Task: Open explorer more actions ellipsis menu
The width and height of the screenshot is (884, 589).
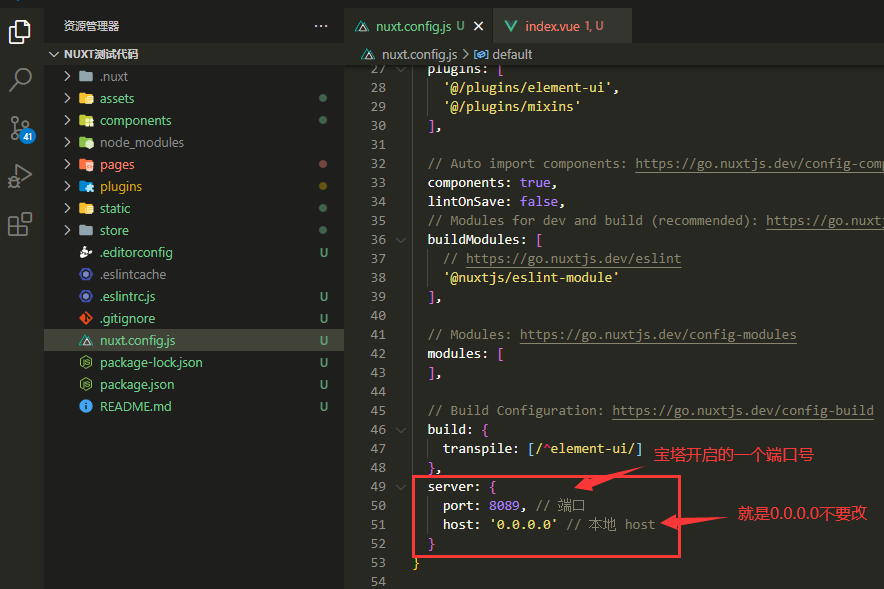Action: [x=321, y=26]
